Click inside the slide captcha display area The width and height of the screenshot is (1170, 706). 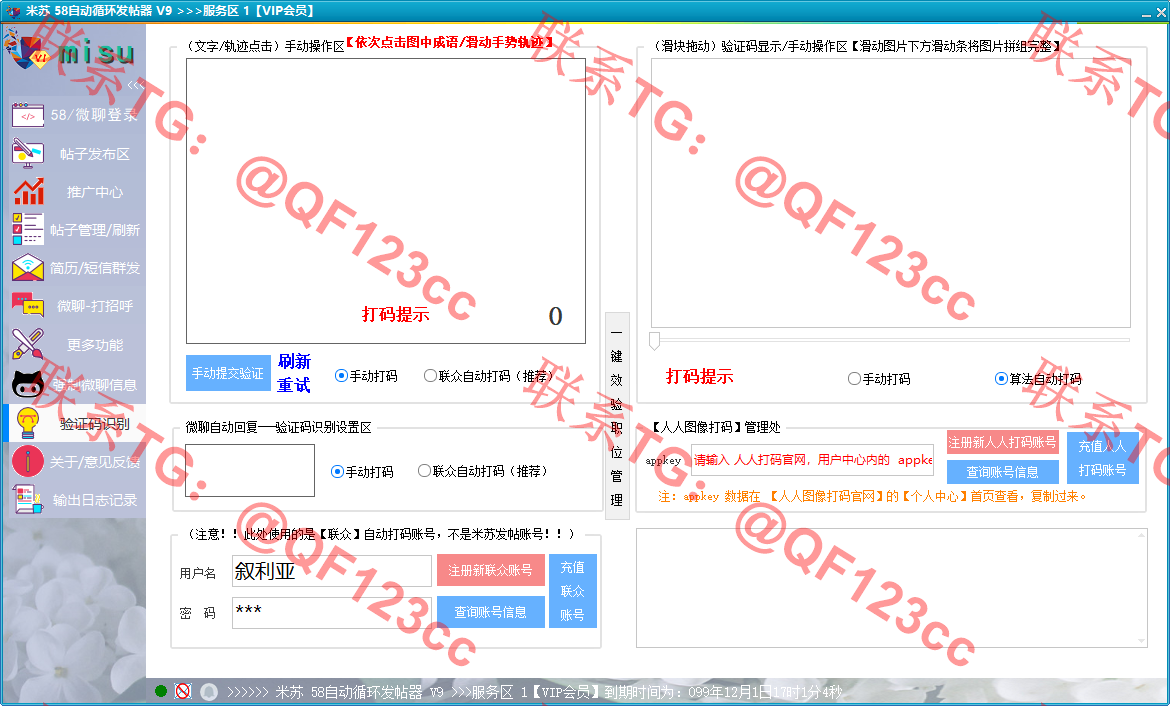click(890, 193)
